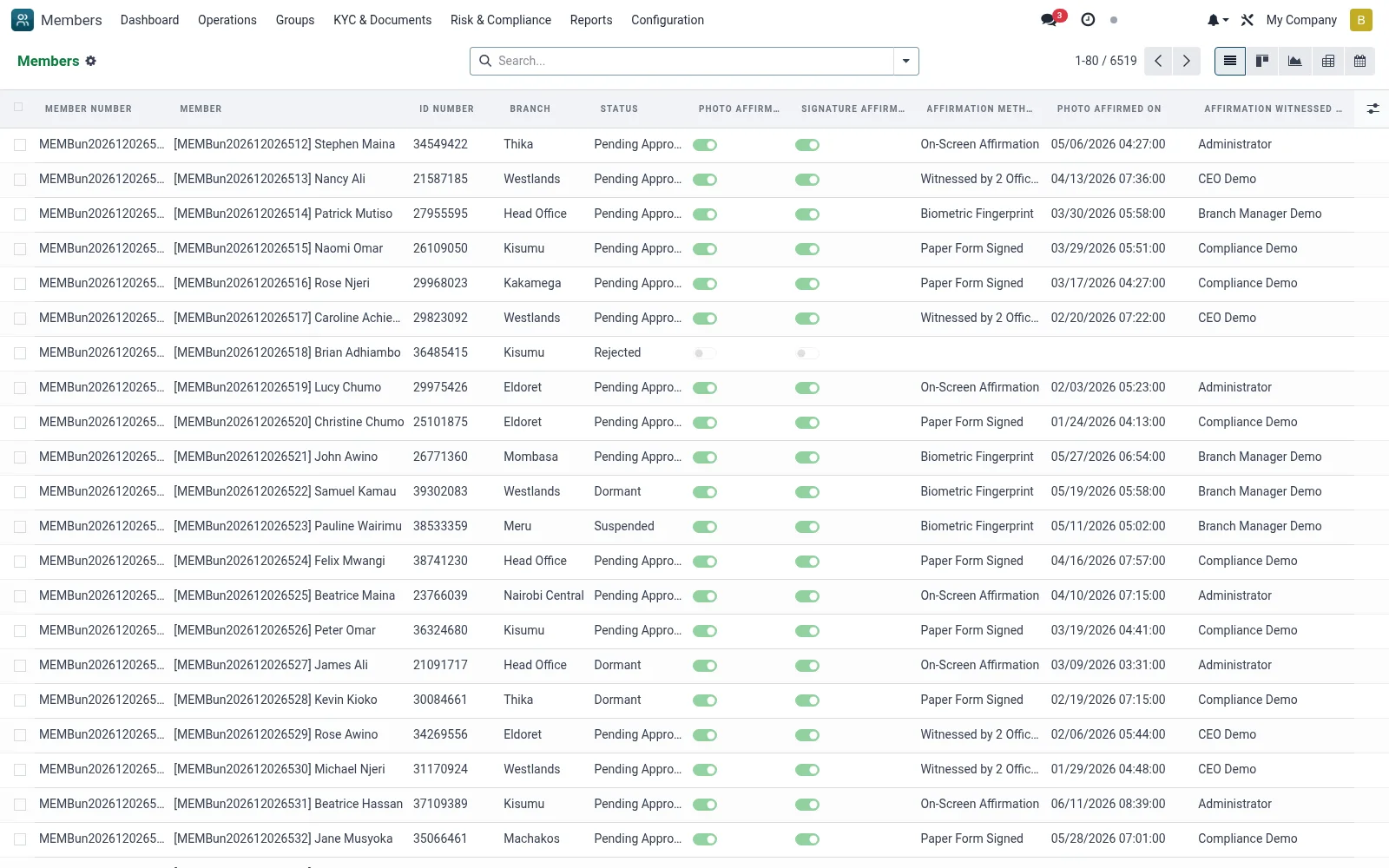The height and width of the screenshot is (868, 1389).
Task: Open the debug tools wrench icon
Action: tap(1247, 20)
